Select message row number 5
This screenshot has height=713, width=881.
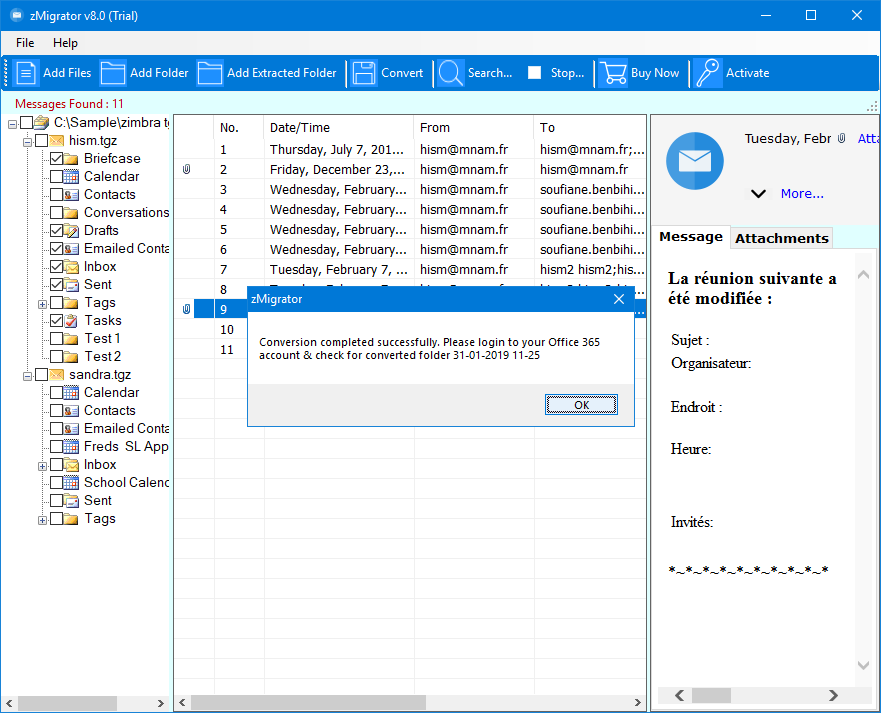tap(410, 229)
